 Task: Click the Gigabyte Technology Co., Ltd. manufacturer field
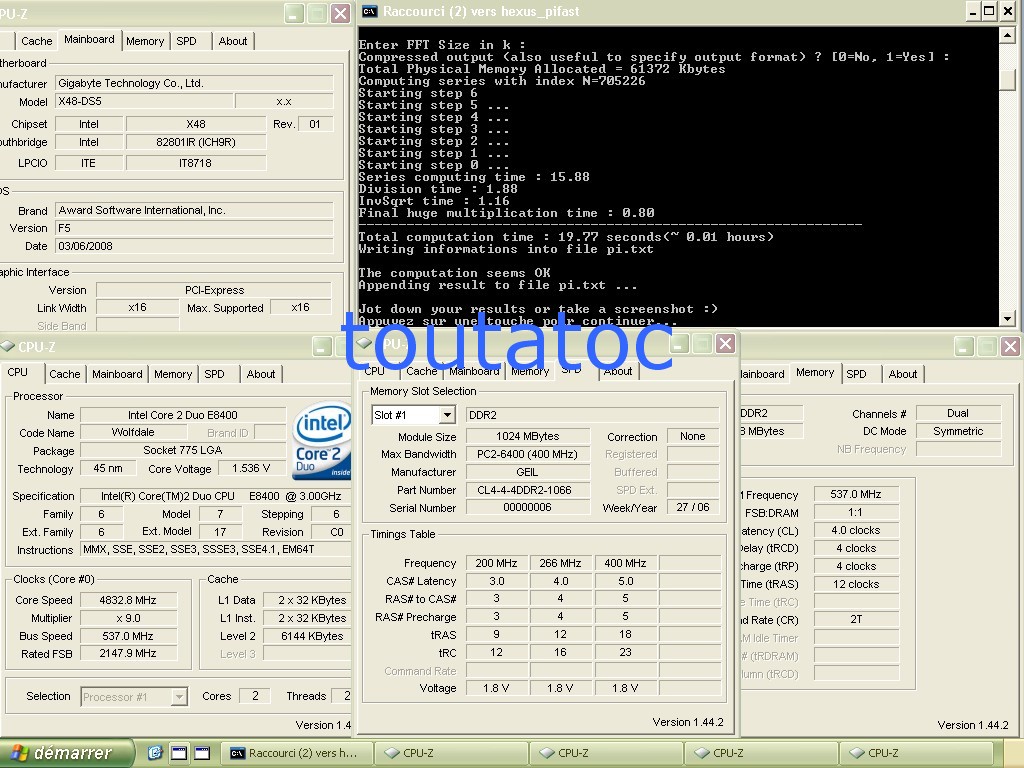tap(194, 83)
